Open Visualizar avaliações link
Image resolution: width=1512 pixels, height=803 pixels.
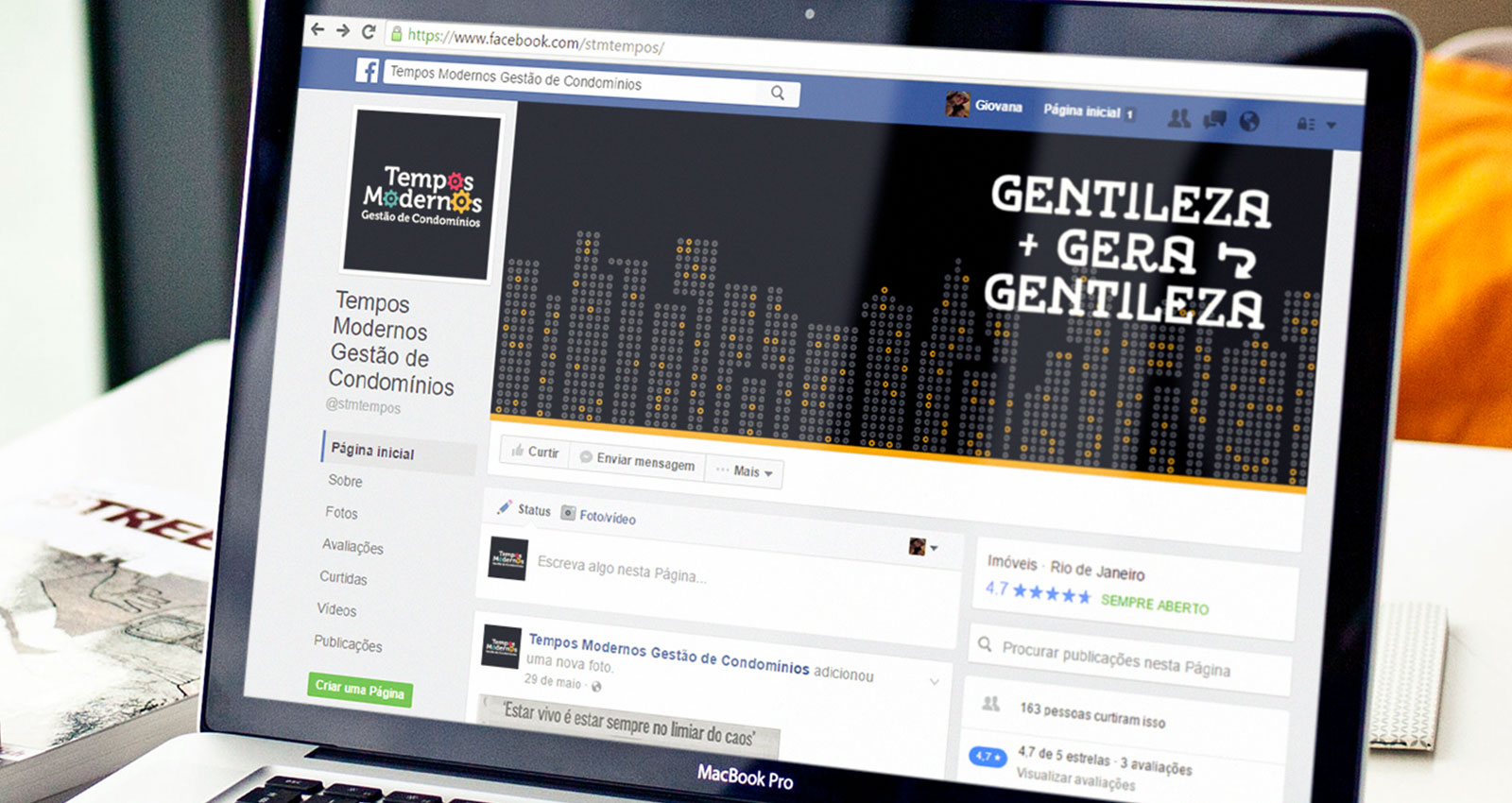[x=1075, y=778]
